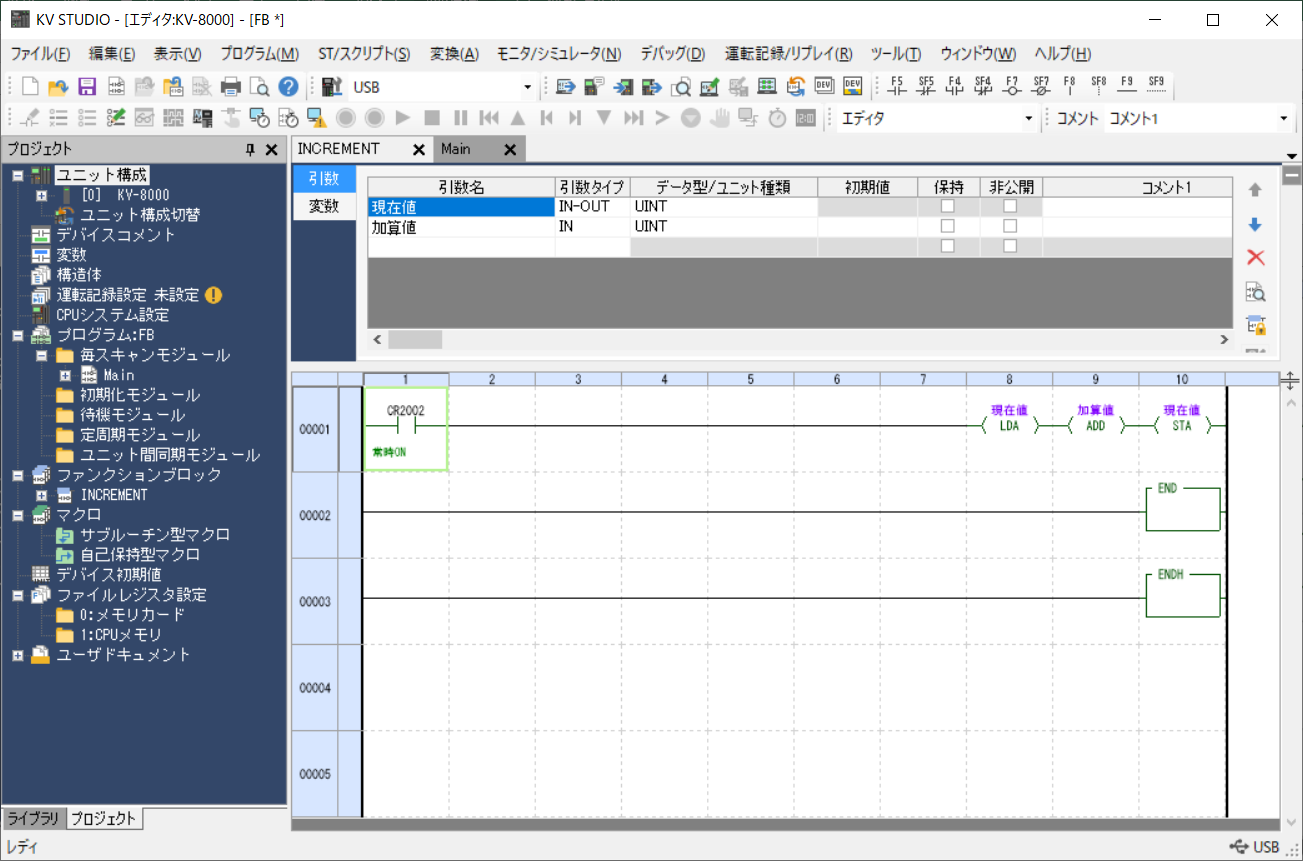Open the エディタ mode dropdown
1303x861 pixels.
pos(1026,117)
